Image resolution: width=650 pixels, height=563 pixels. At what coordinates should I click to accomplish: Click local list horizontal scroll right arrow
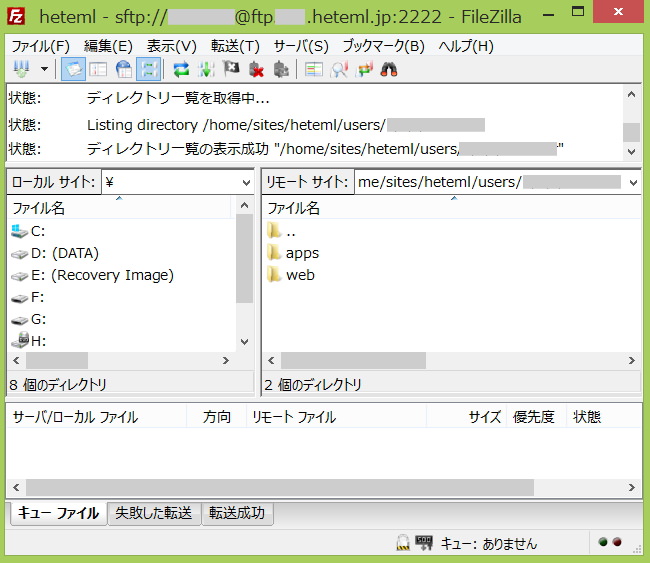[x=226, y=360]
